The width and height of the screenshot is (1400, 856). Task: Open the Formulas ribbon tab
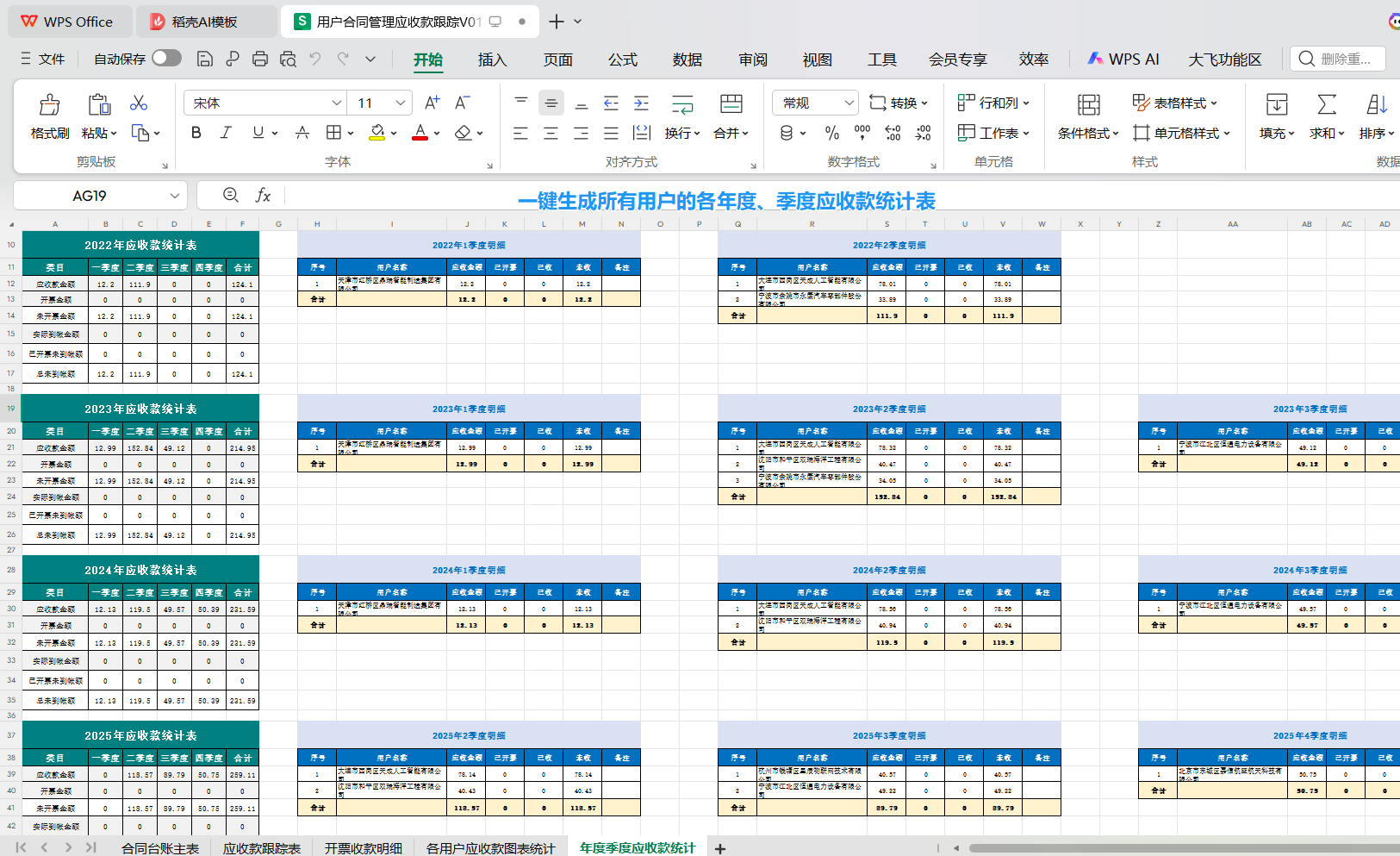623,59
